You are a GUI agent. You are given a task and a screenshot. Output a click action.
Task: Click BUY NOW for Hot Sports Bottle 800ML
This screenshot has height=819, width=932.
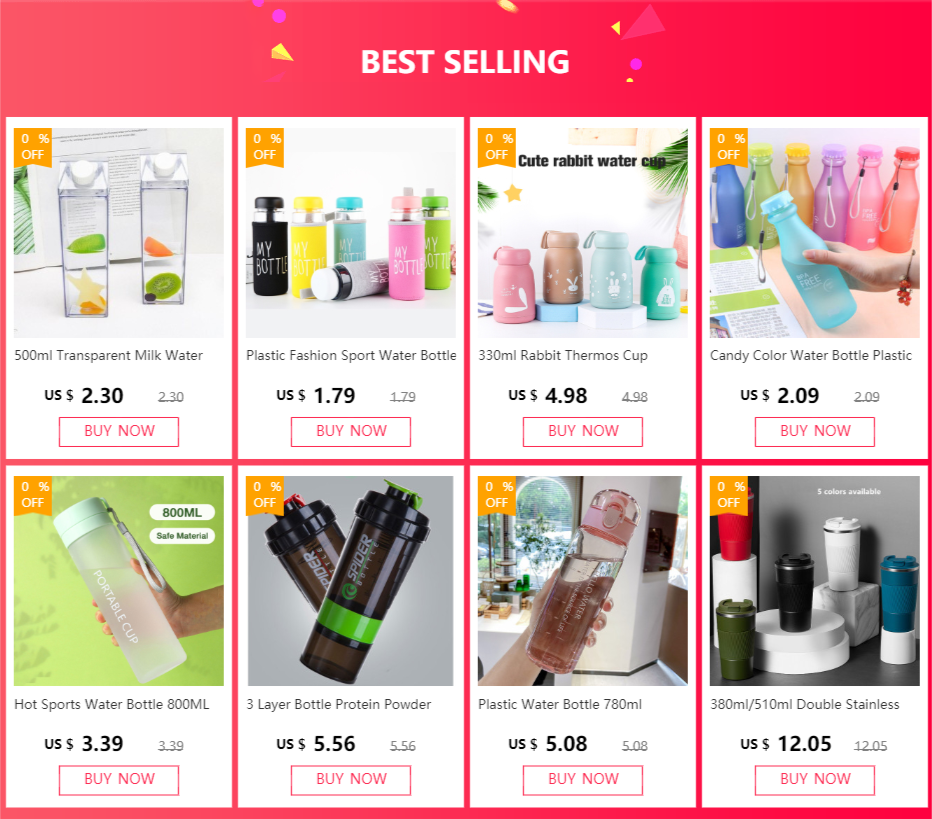tap(119, 780)
